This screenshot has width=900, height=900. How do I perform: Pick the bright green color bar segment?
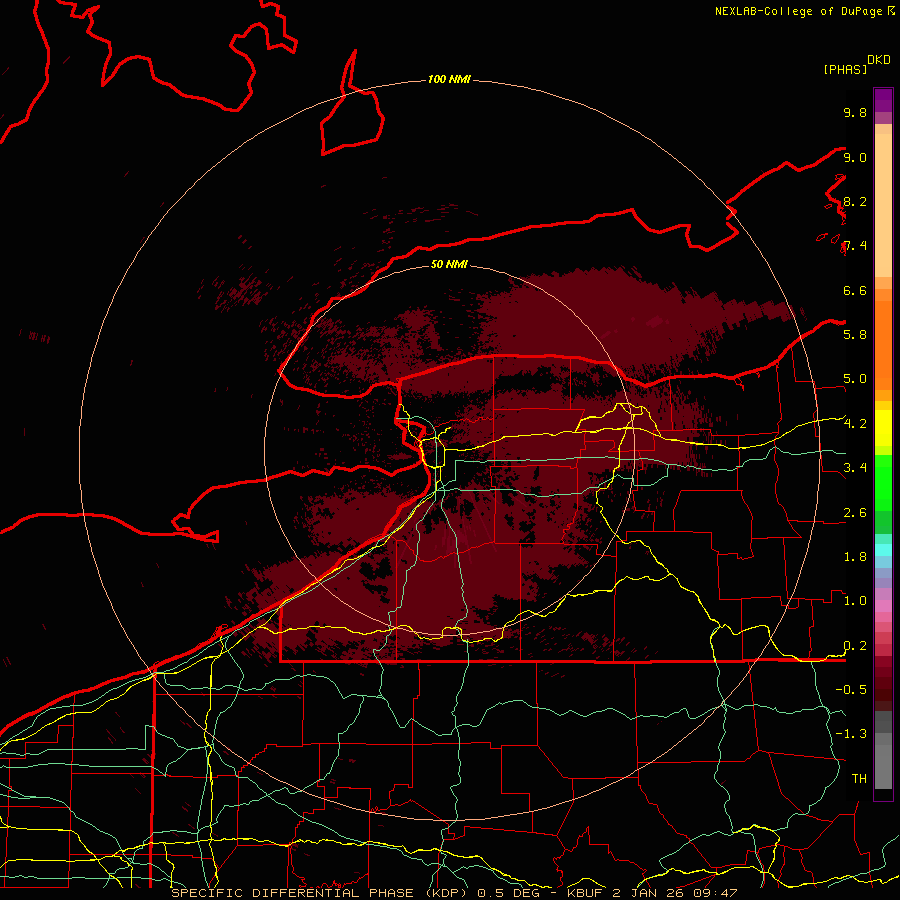(x=883, y=482)
